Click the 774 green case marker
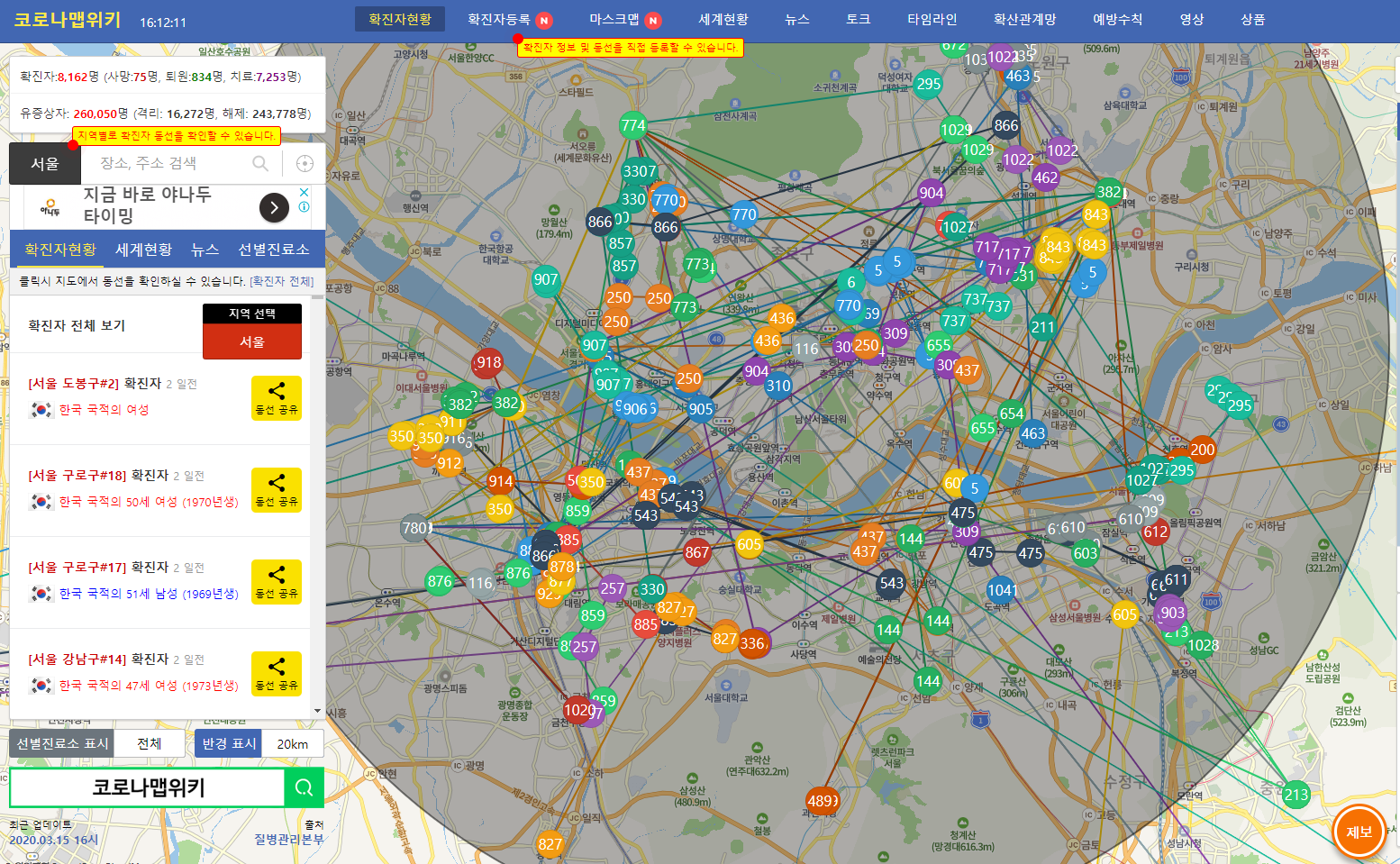 coord(633,125)
